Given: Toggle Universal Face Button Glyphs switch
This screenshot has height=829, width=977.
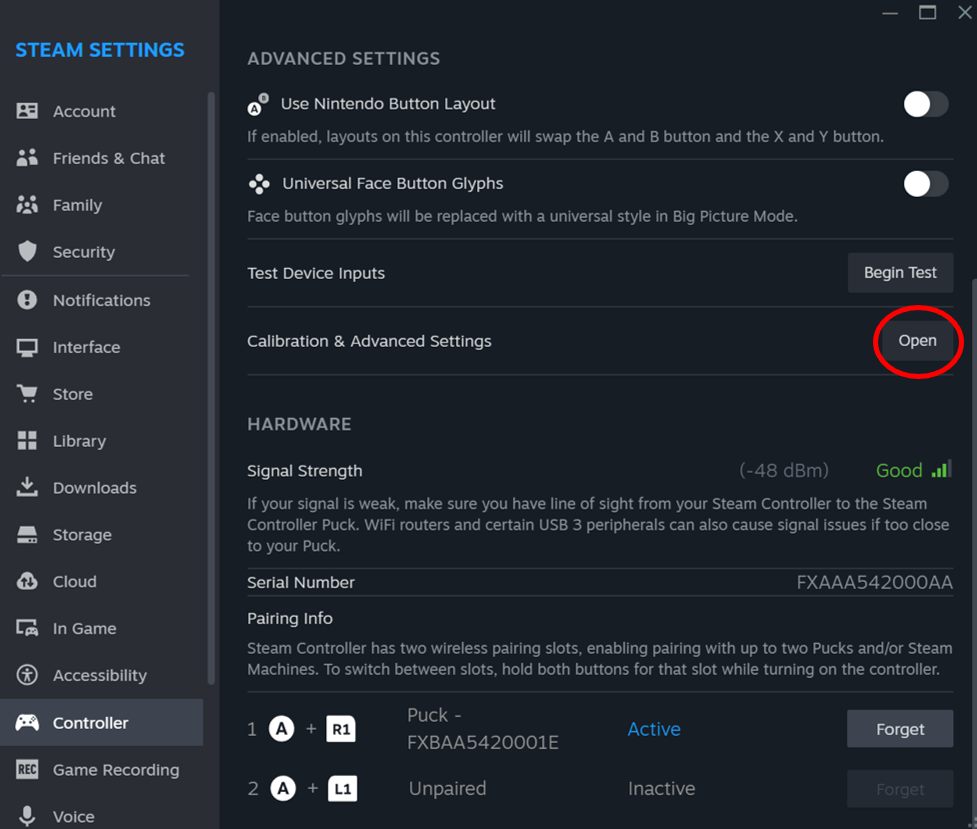Looking at the screenshot, I should [926, 184].
